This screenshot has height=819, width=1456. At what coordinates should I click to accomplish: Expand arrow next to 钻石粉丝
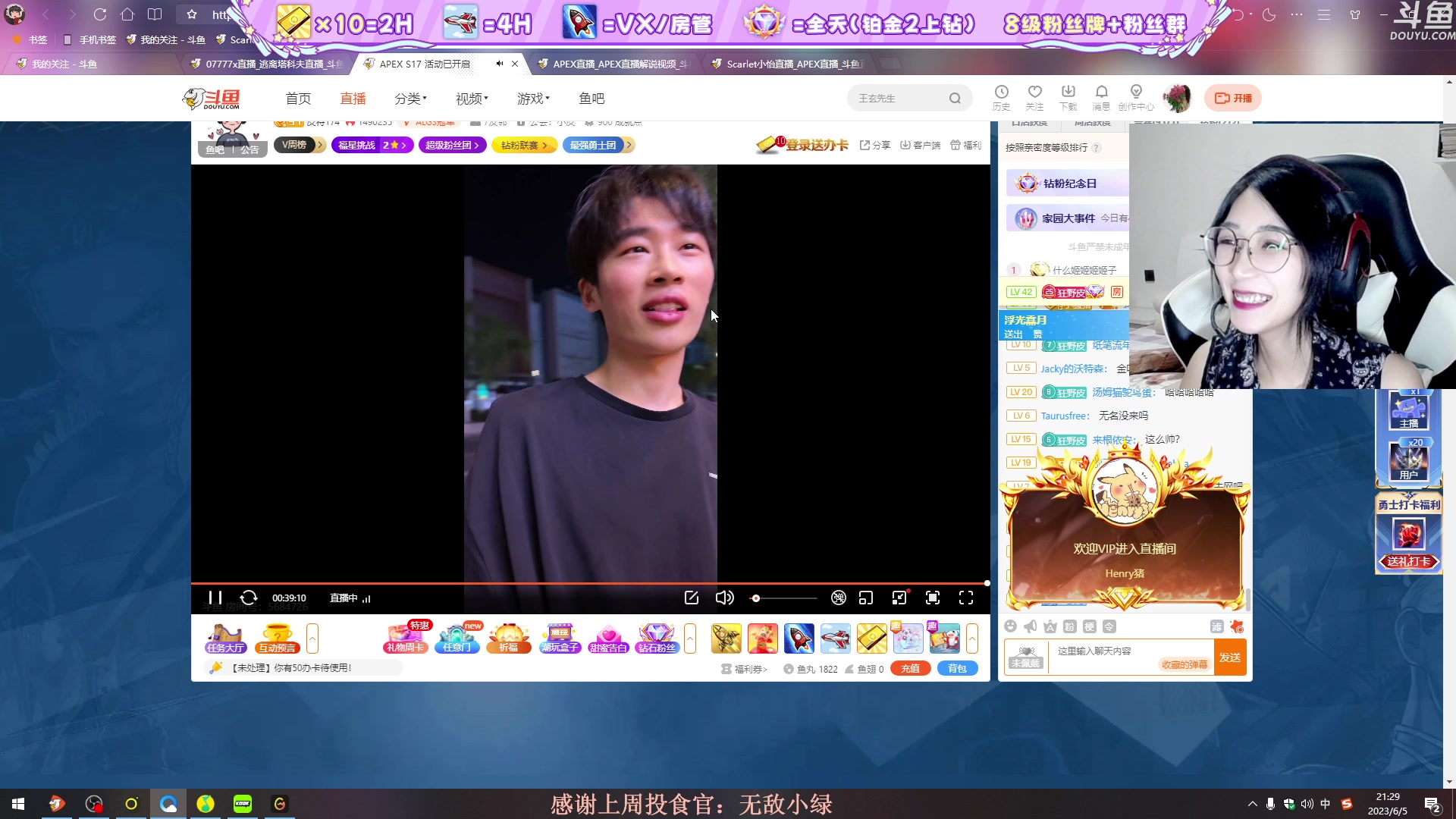click(x=690, y=639)
